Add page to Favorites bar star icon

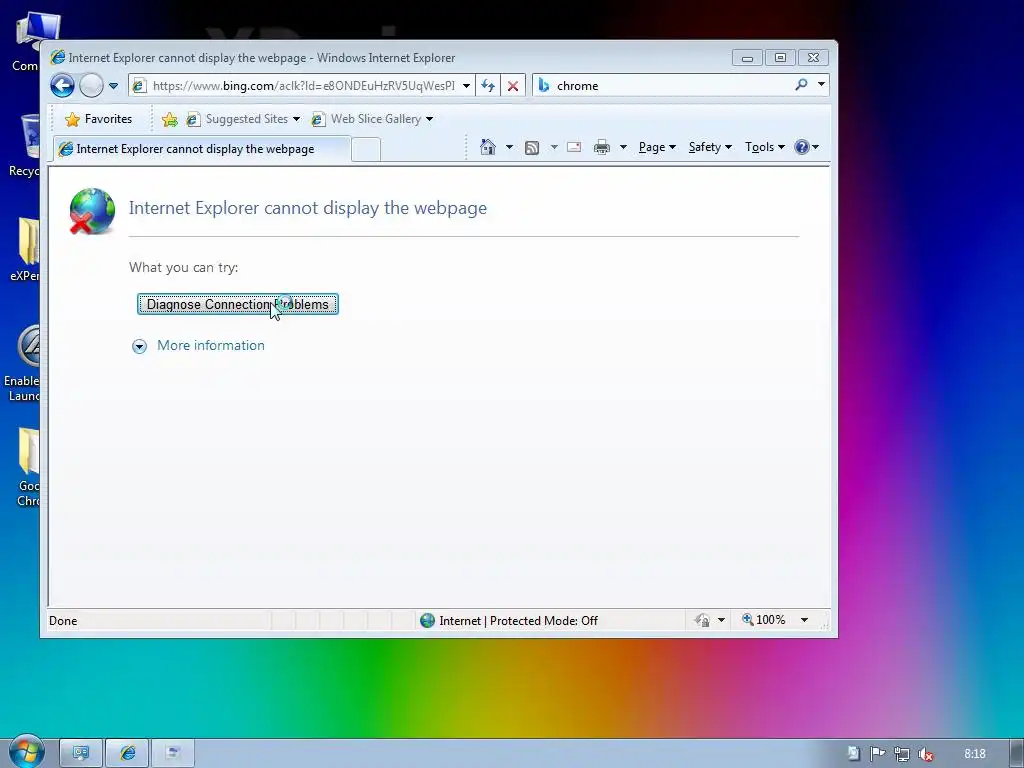[x=170, y=119]
